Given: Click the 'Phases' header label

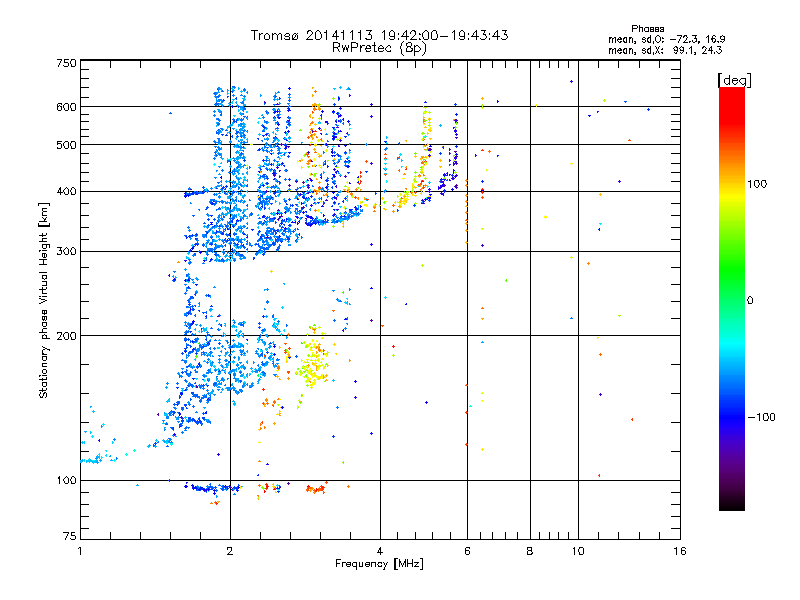Looking at the screenshot, I should point(647,29).
